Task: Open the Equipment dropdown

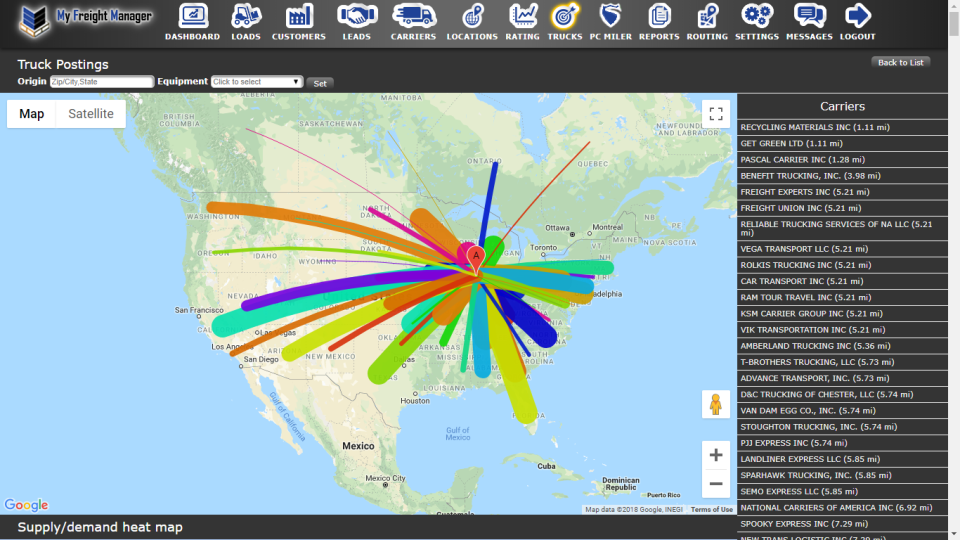Action: (x=257, y=81)
